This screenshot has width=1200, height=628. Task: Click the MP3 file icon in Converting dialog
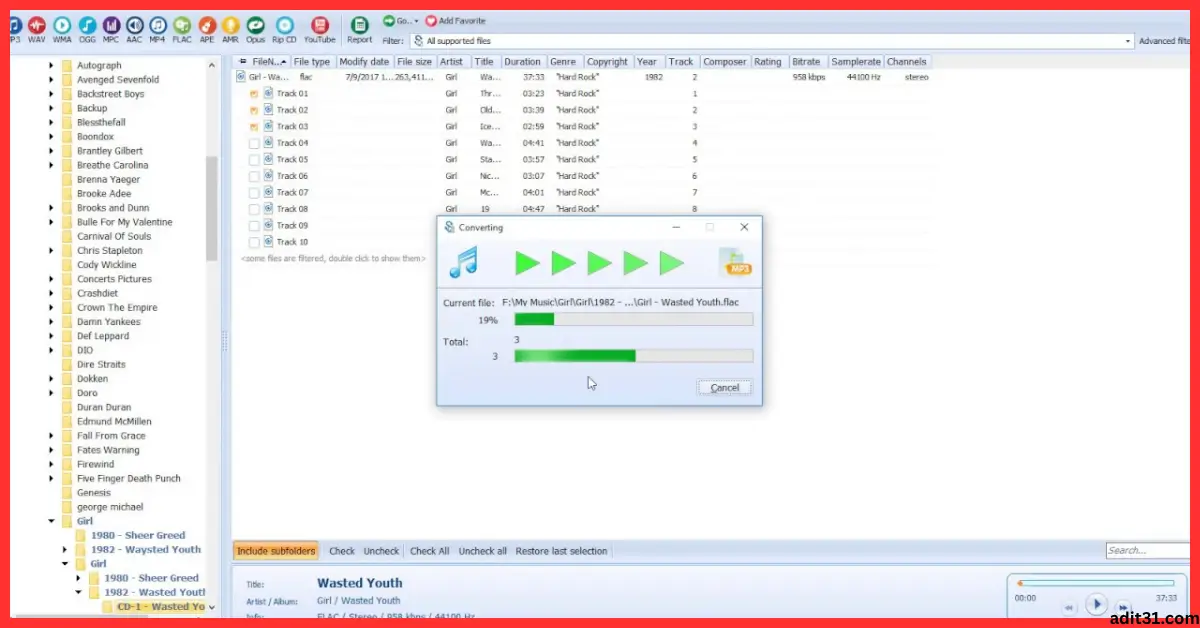[736, 263]
